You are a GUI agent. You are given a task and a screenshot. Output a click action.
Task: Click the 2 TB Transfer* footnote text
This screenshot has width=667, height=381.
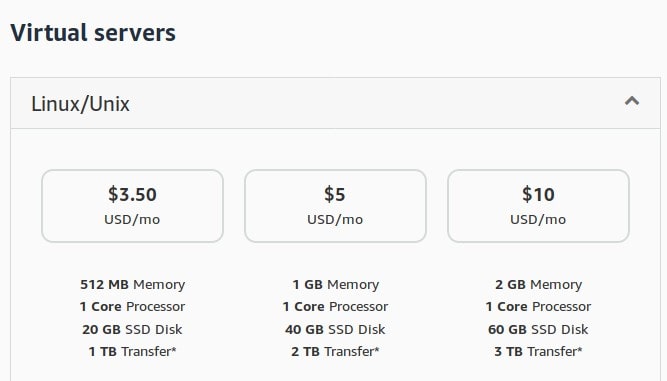click(335, 352)
